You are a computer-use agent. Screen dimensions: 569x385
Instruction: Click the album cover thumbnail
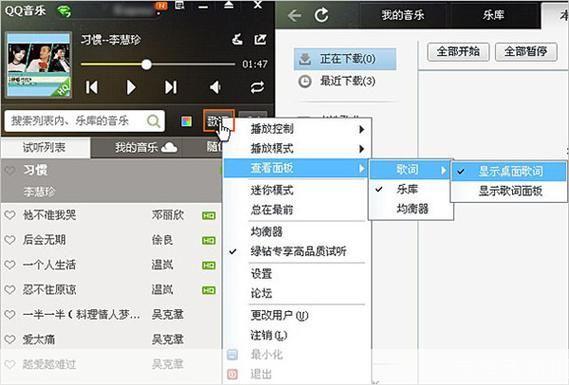(38, 65)
